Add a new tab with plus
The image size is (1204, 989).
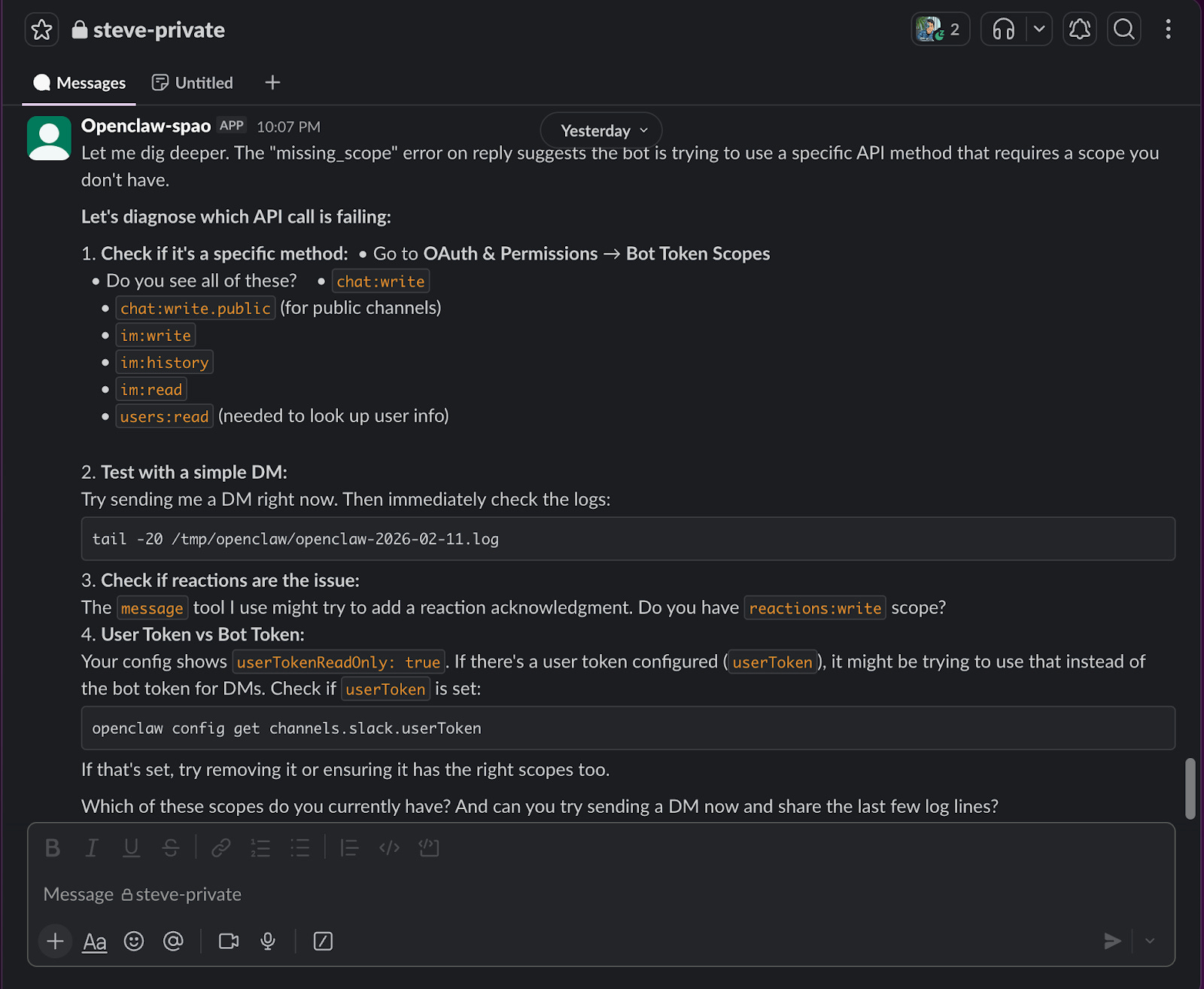(272, 83)
